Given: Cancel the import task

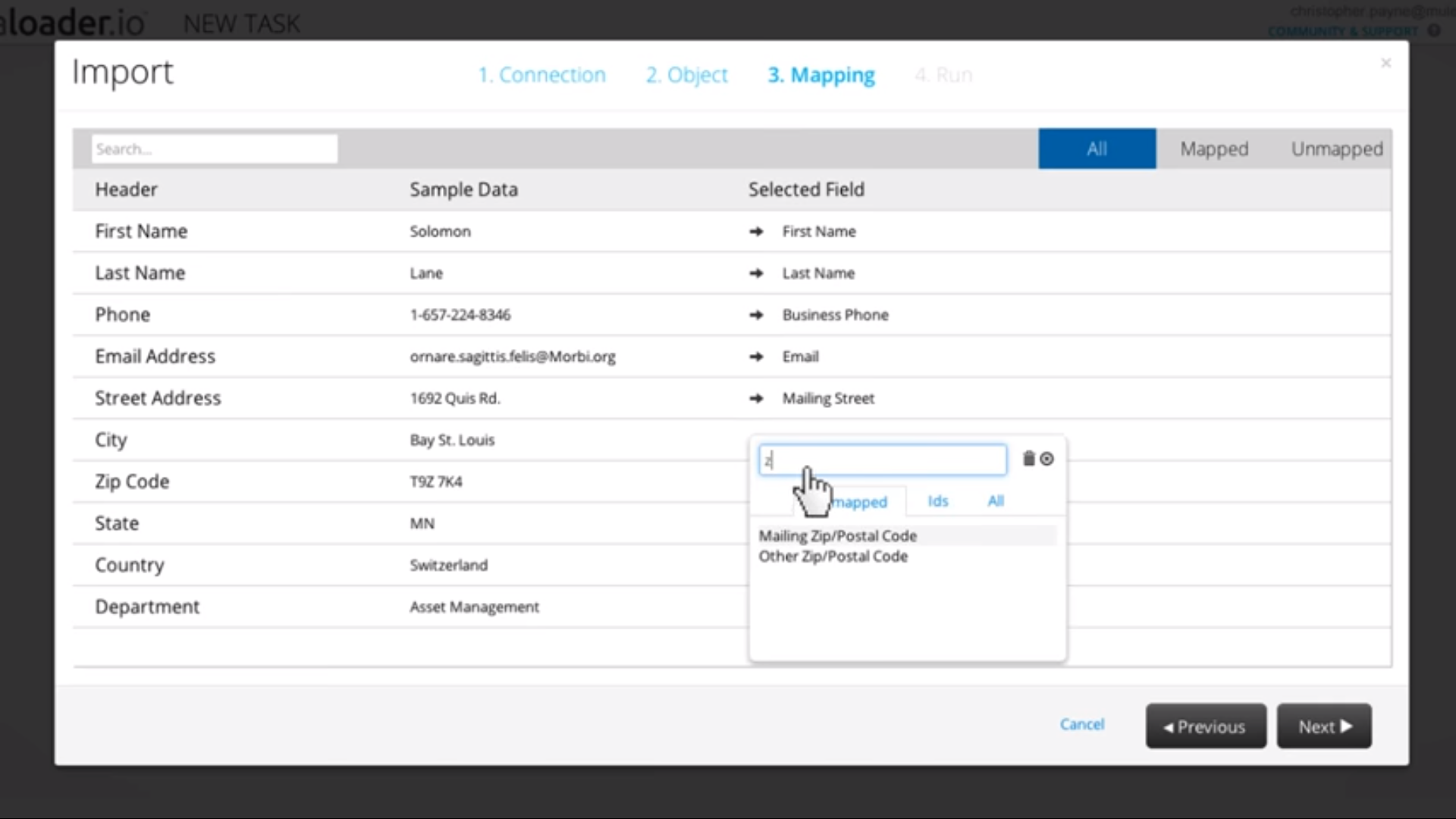Looking at the screenshot, I should [x=1082, y=724].
